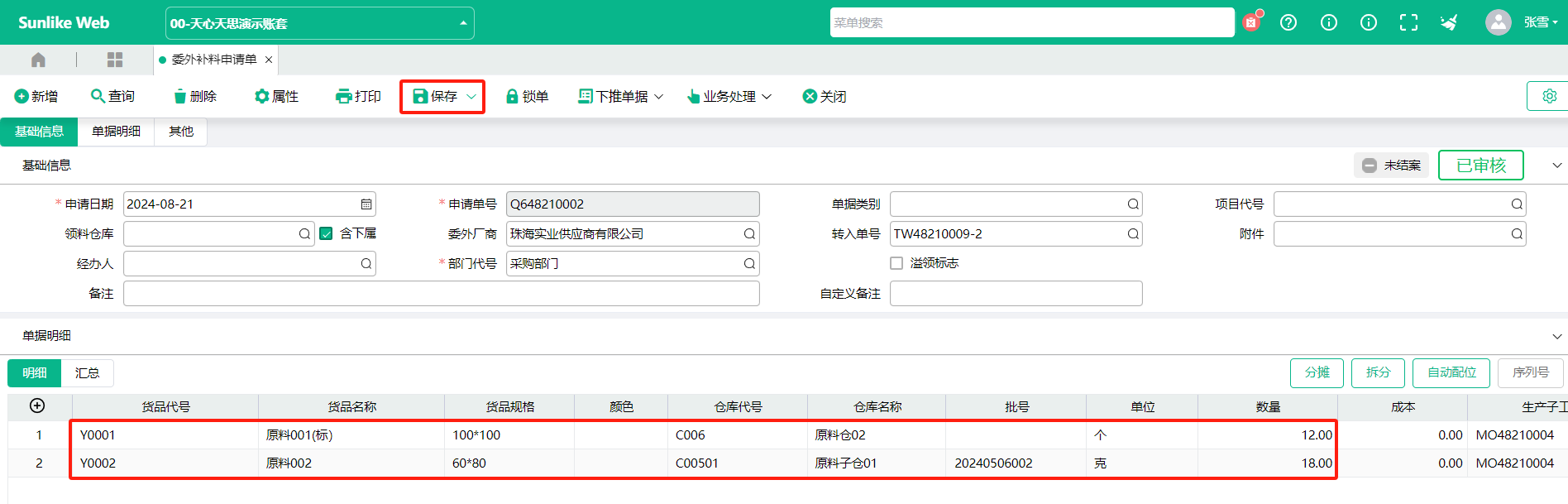Switch to the 单据明细 tab

(116, 132)
